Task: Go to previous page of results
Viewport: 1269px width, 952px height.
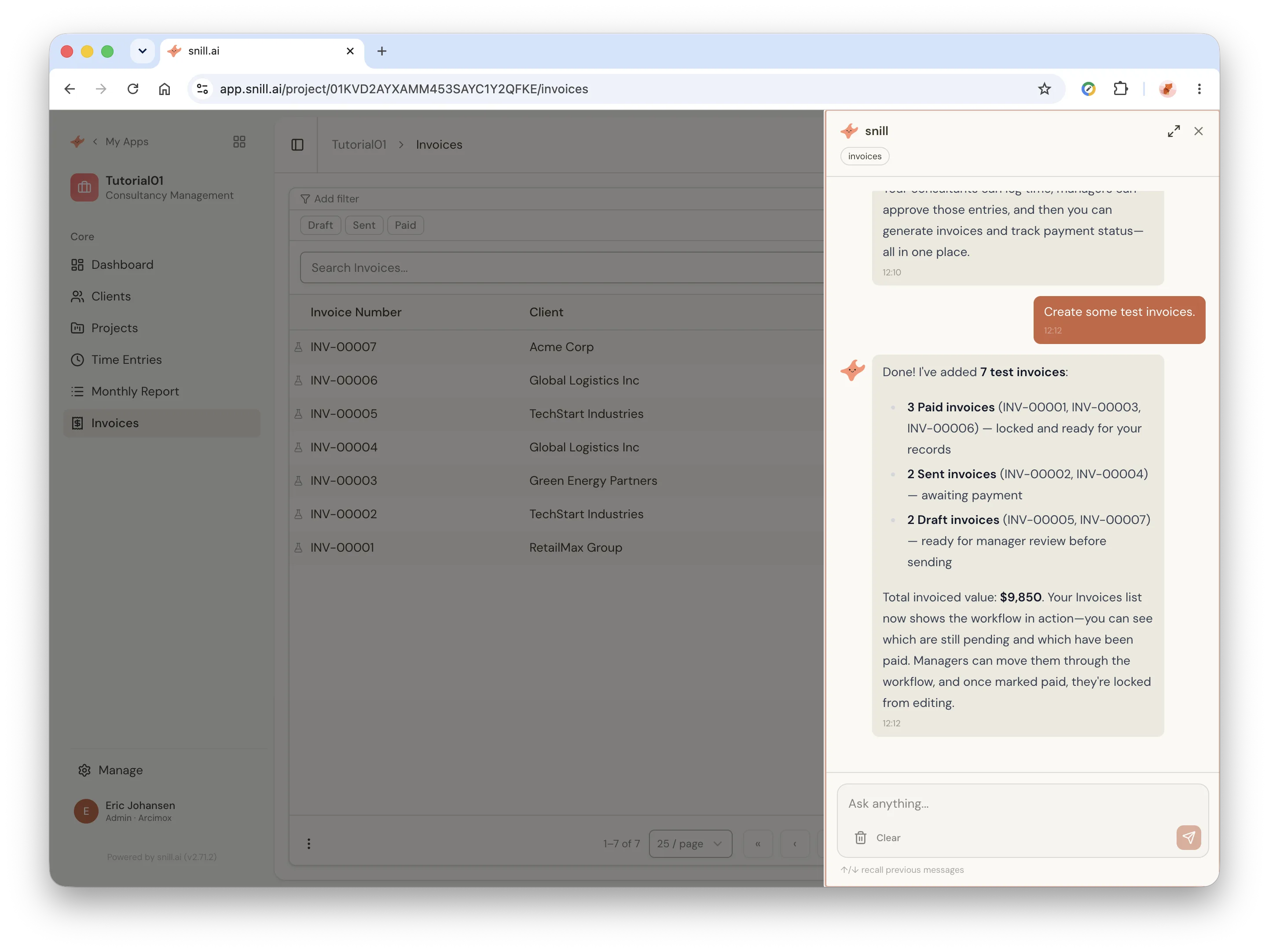Action: pyautogui.click(x=795, y=844)
